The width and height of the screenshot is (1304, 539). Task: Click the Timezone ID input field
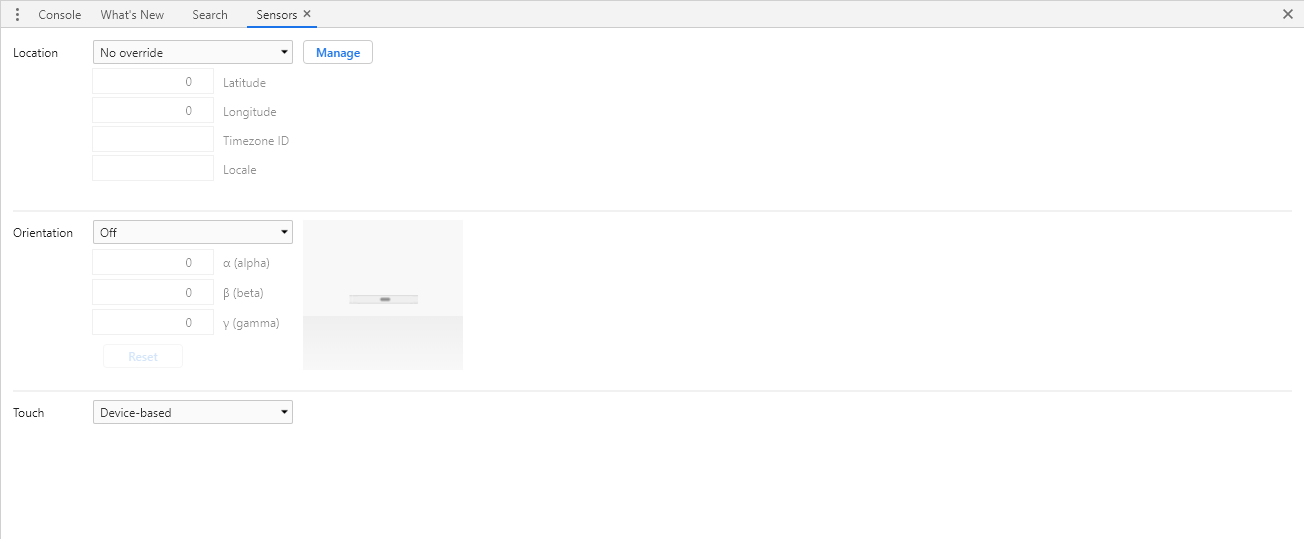(153, 140)
